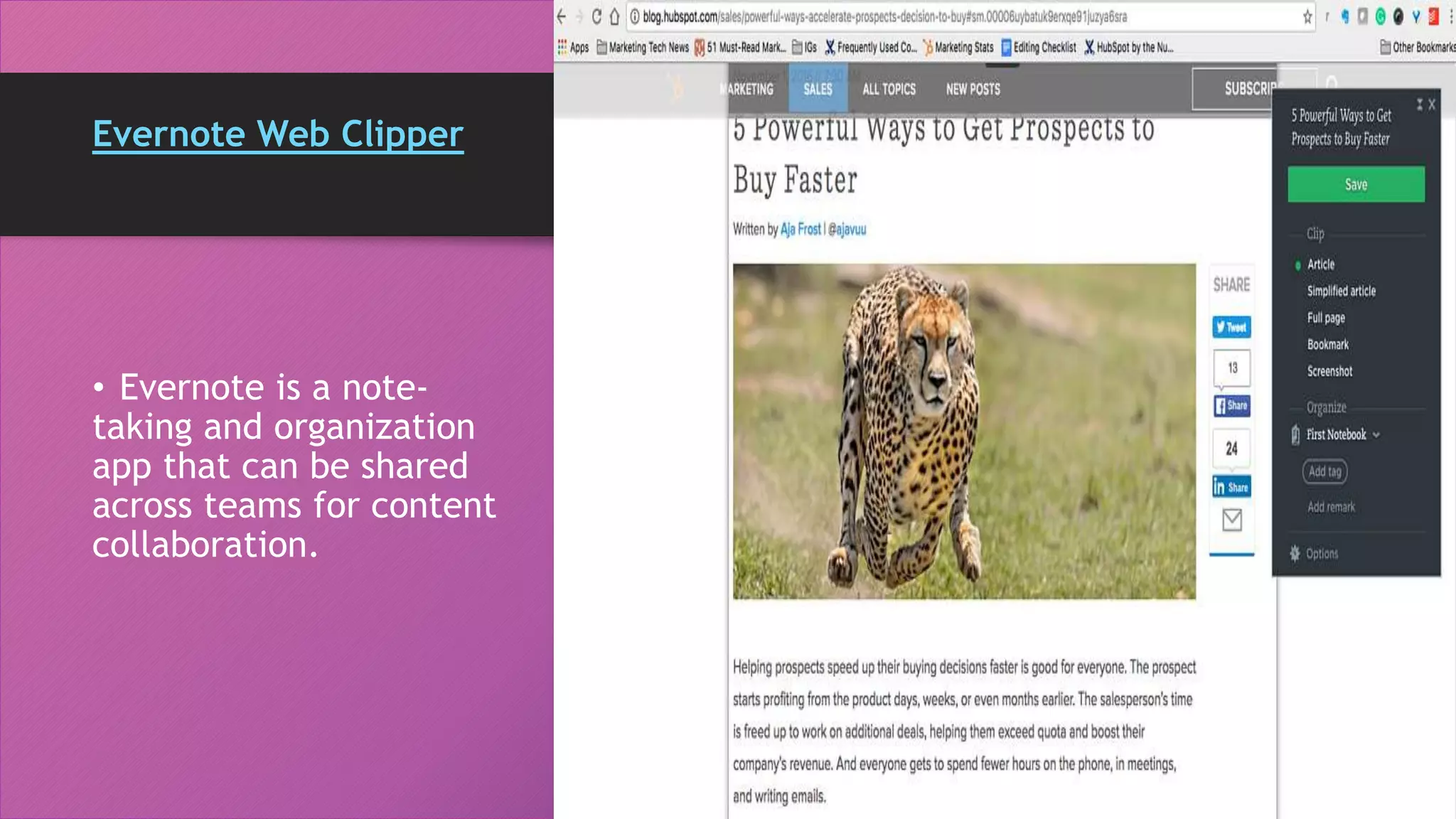Expand the Other Bookmarks folder

pyautogui.click(x=1418, y=47)
